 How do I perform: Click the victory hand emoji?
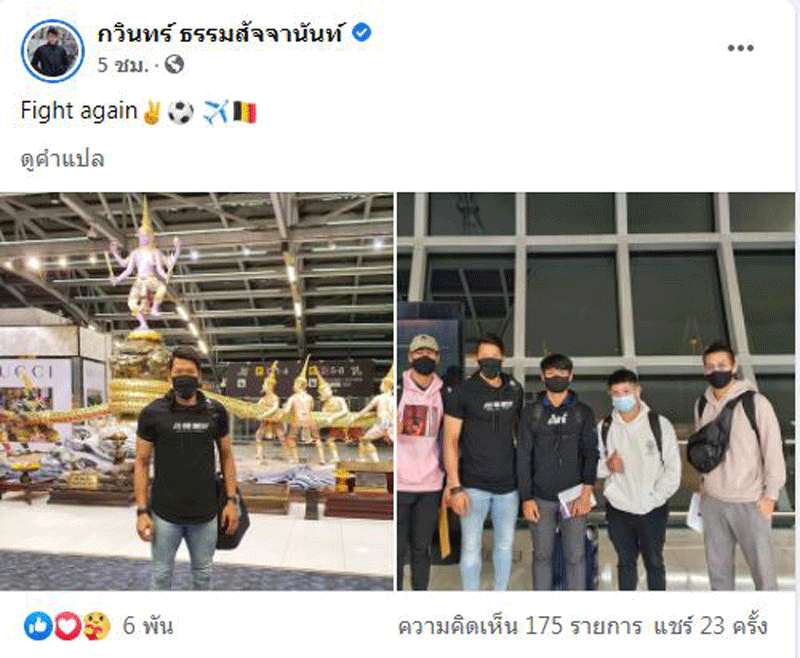[152, 112]
